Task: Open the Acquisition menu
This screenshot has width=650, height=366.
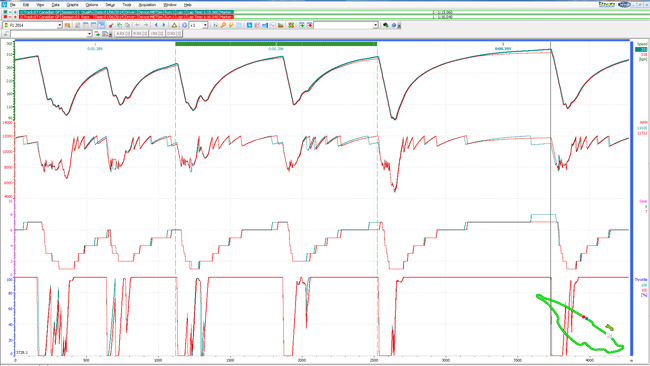Action: (x=147, y=5)
